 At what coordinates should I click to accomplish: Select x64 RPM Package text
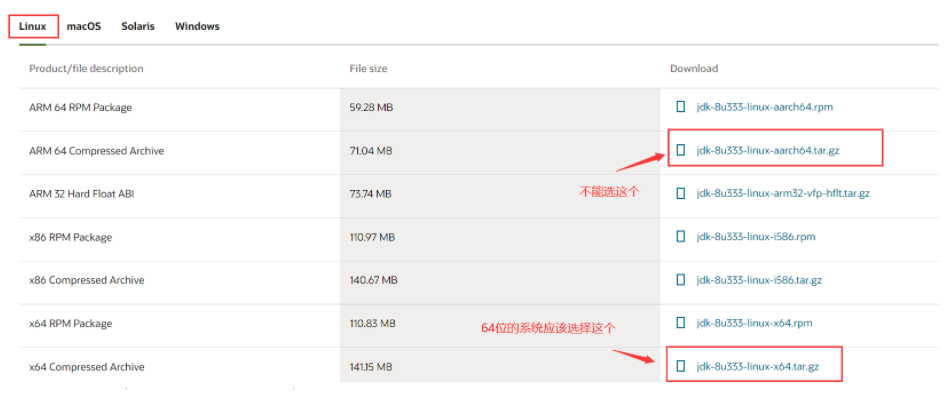tap(70, 324)
